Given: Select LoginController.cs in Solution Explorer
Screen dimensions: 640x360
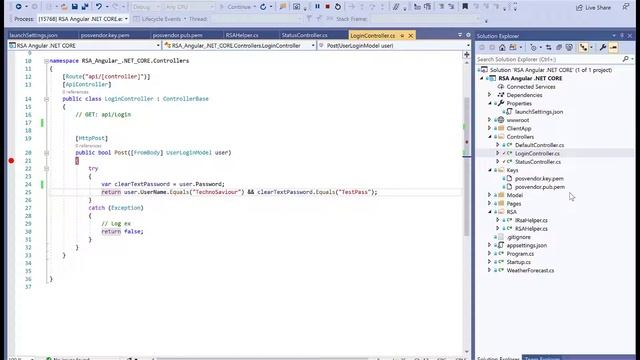Looking at the screenshot, I should [537, 153].
